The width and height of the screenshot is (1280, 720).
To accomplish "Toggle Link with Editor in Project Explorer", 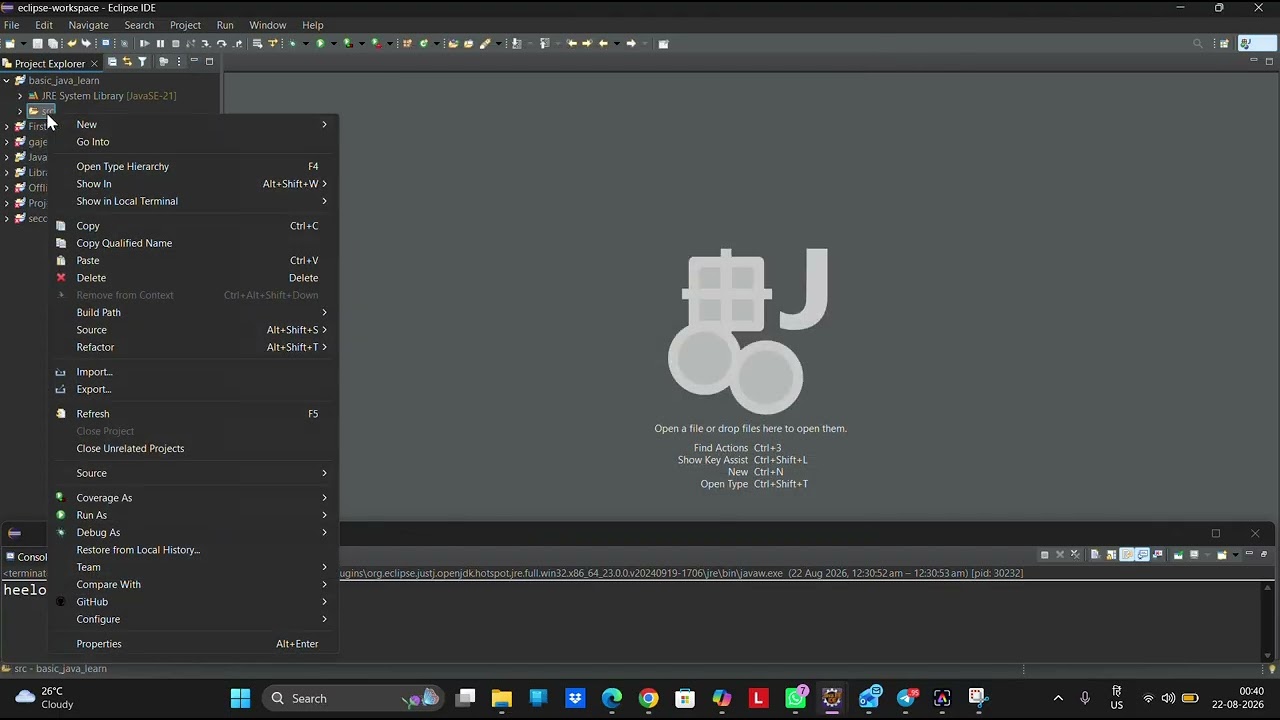I will [x=127, y=62].
